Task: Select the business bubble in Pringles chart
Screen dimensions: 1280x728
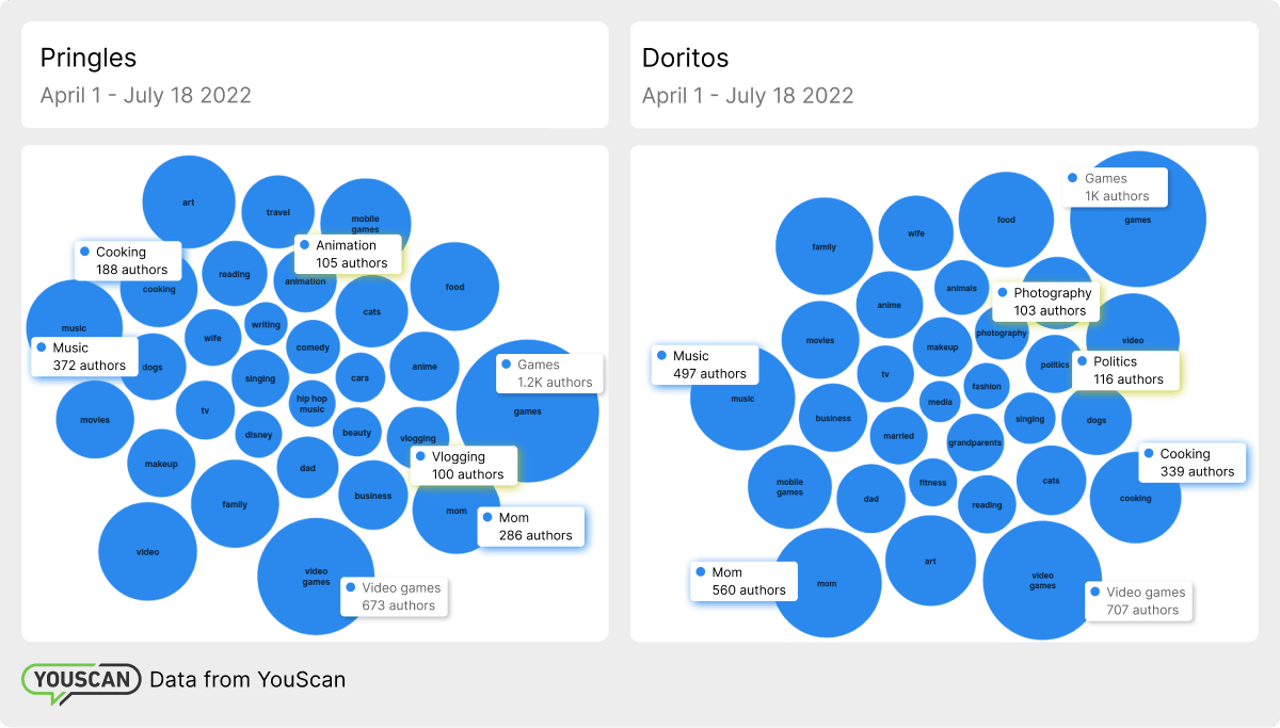Action: (x=373, y=496)
